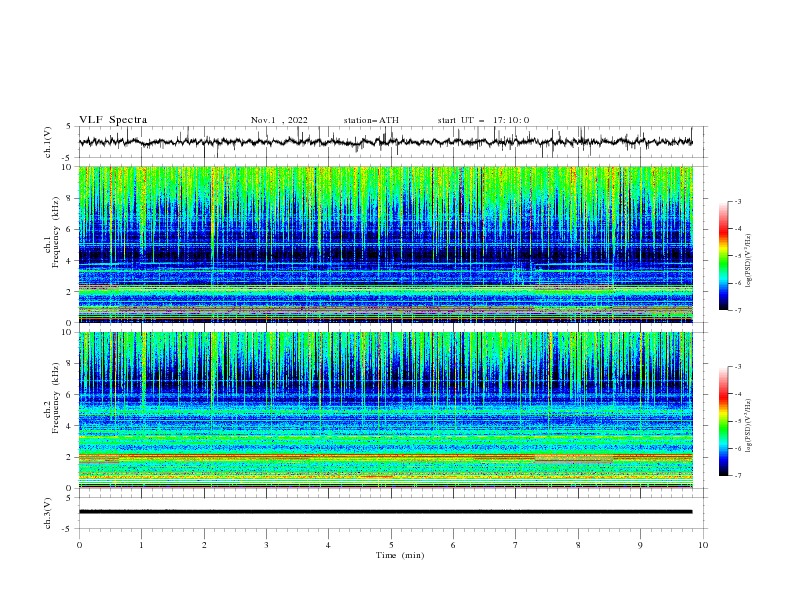This screenshot has height=612, width=792.
Task: Click the ch.2 spectrogram color scale bar
Action: coord(723,421)
